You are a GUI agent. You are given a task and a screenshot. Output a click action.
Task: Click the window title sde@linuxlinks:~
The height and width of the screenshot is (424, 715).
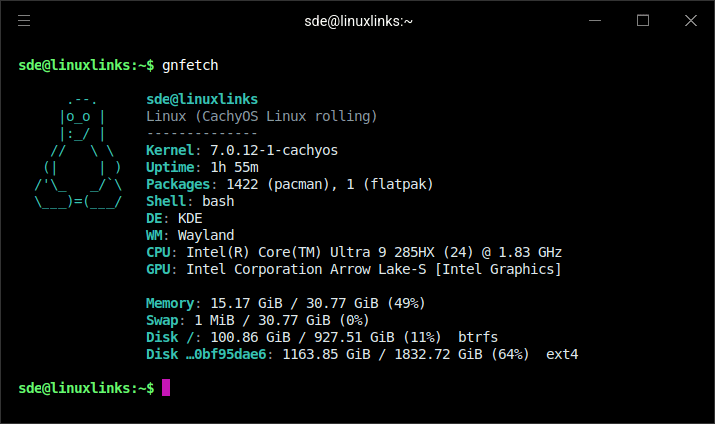pyautogui.click(x=358, y=21)
